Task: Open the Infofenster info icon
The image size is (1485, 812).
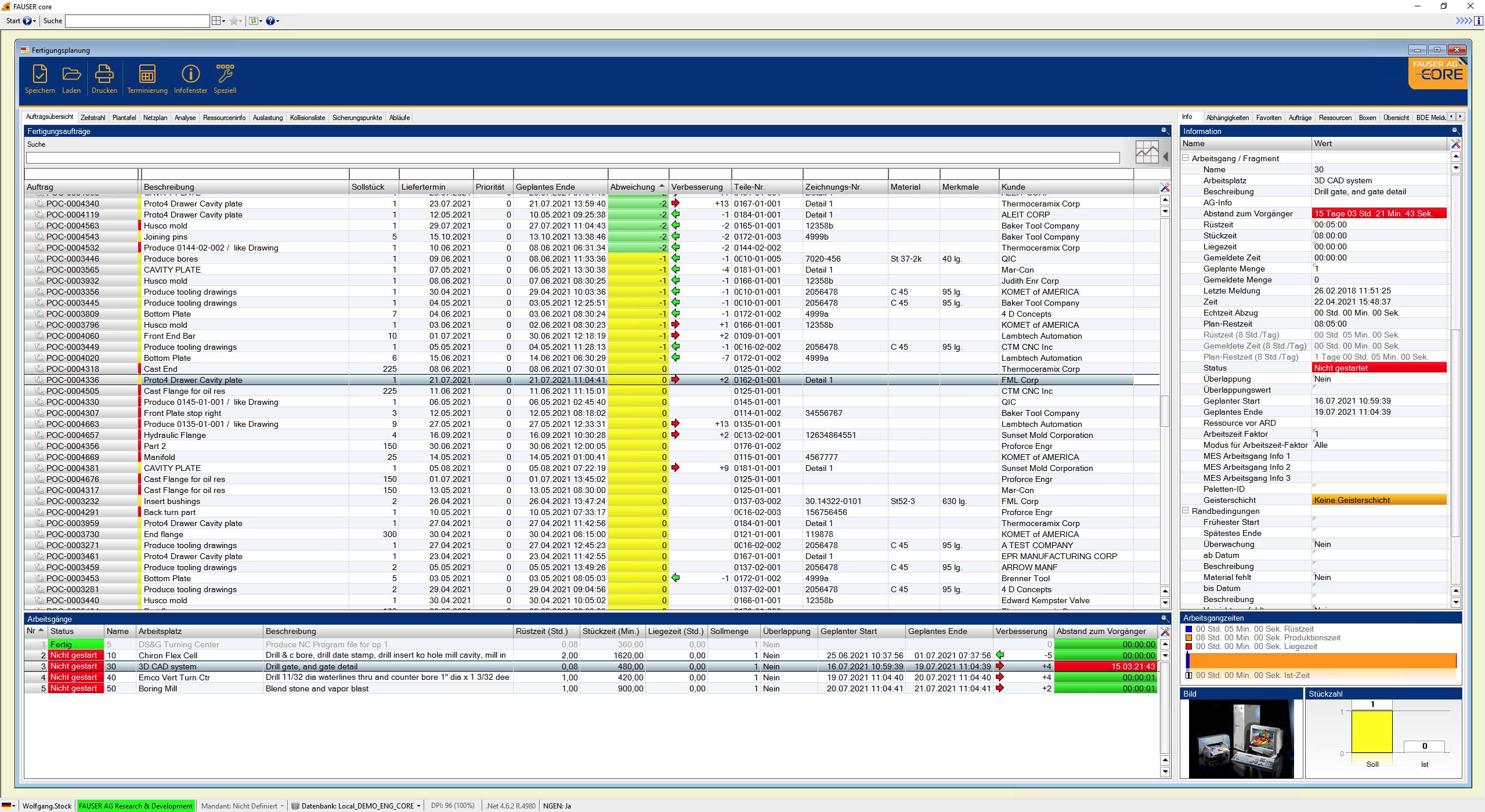Action: [190, 75]
